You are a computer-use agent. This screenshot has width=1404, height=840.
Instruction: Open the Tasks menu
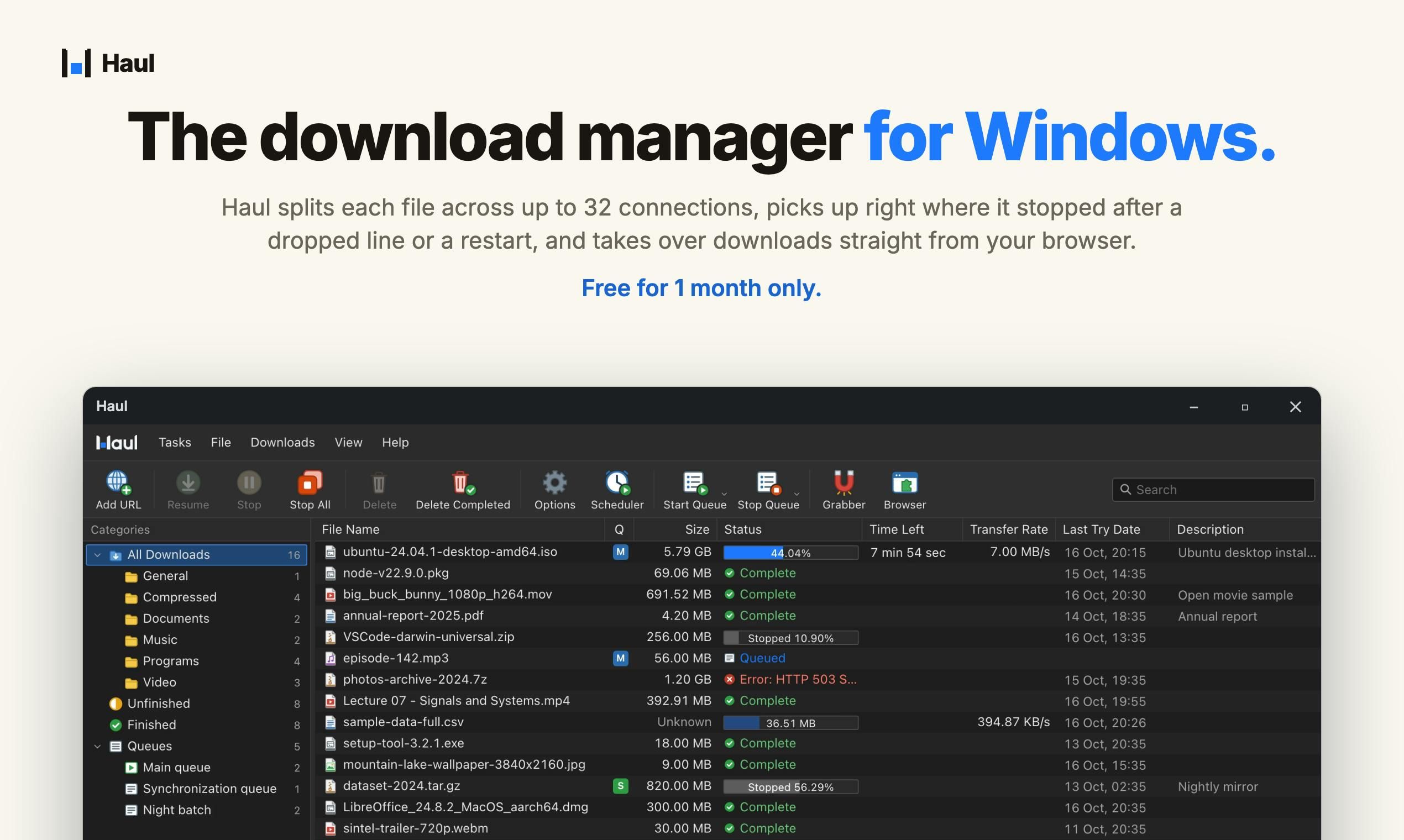175,443
